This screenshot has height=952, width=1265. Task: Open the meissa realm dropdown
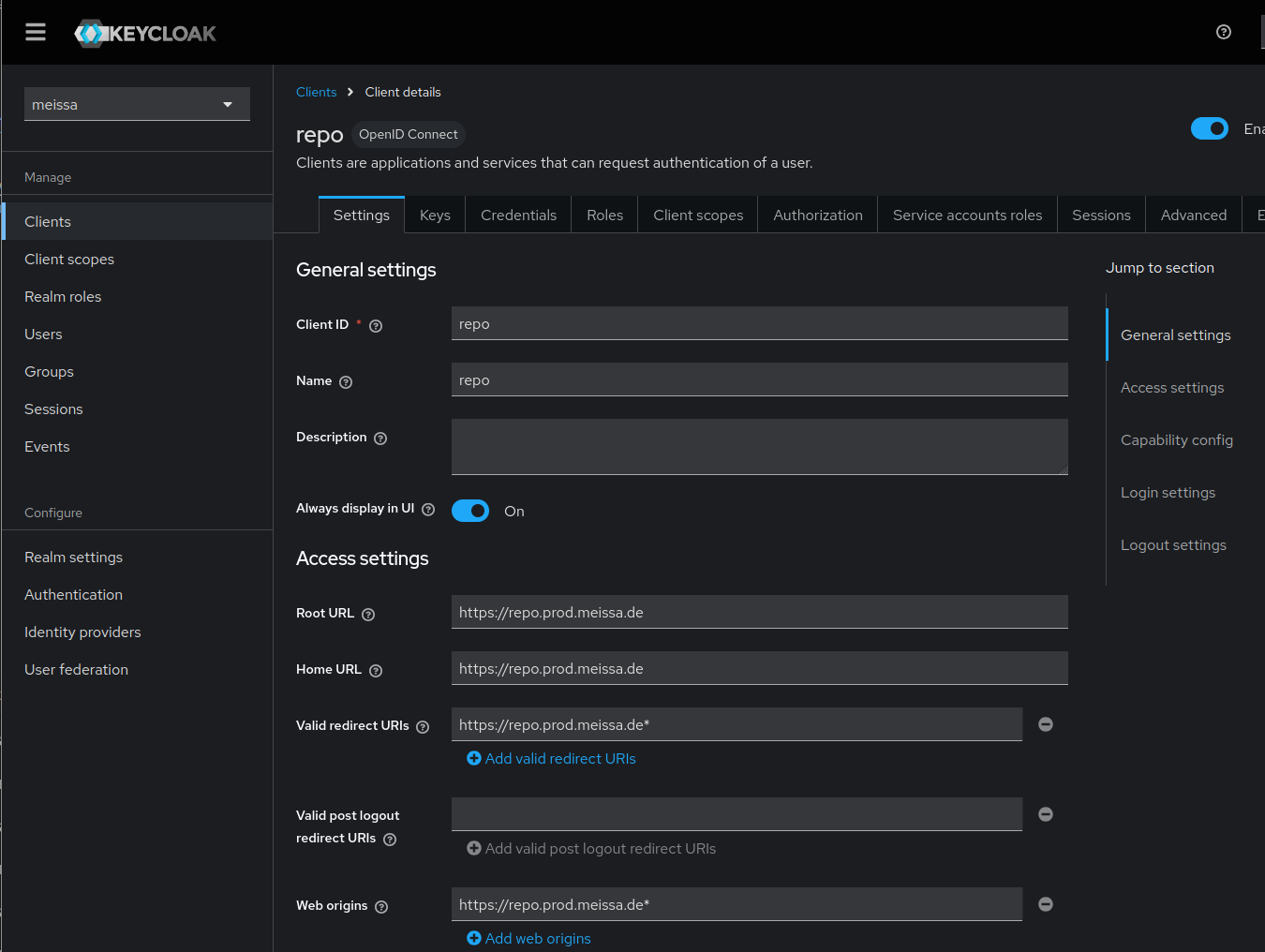[137, 104]
